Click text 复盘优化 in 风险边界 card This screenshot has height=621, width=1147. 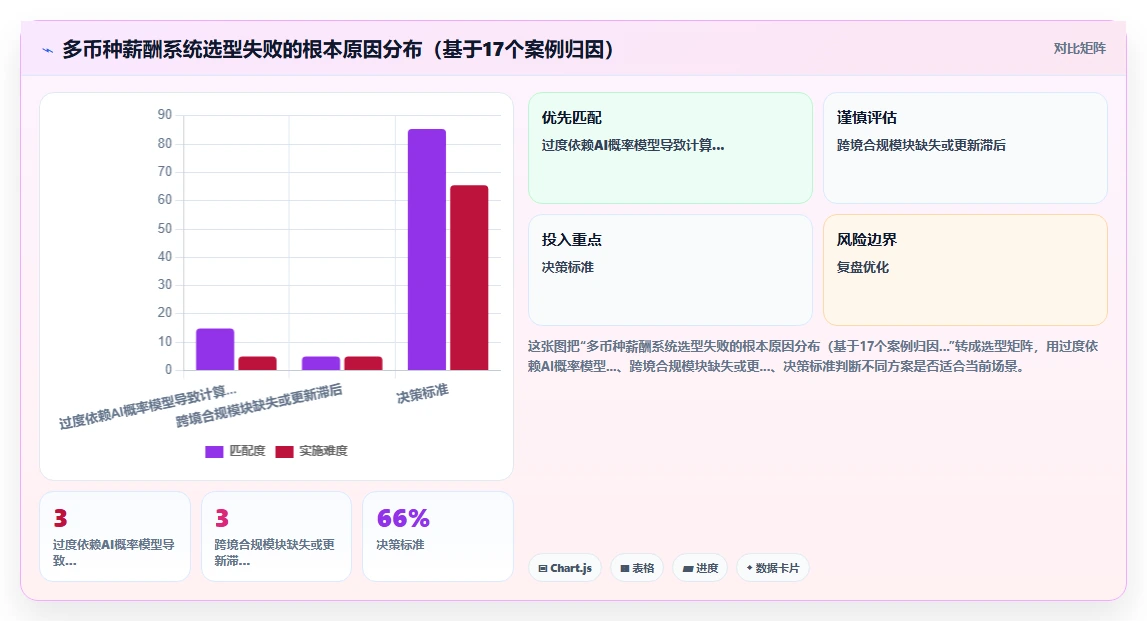coord(862,268)
